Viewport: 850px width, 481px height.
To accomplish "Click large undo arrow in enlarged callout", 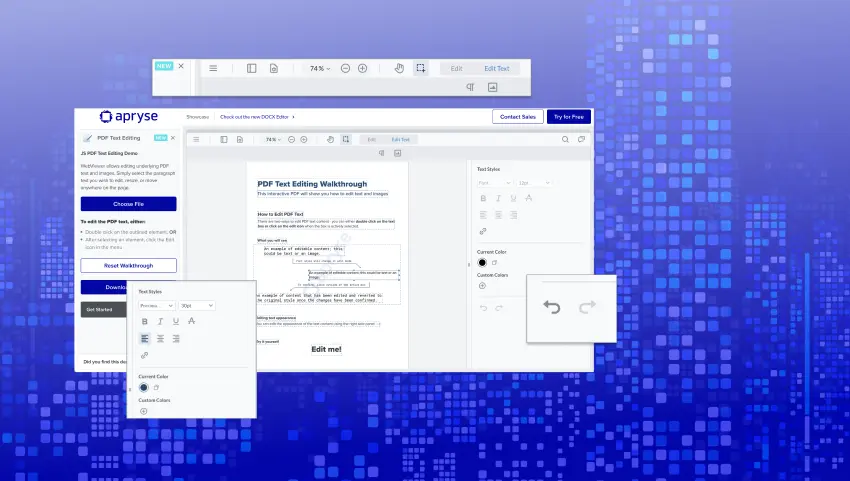I will pyautogui.click(x=551, y=307).
